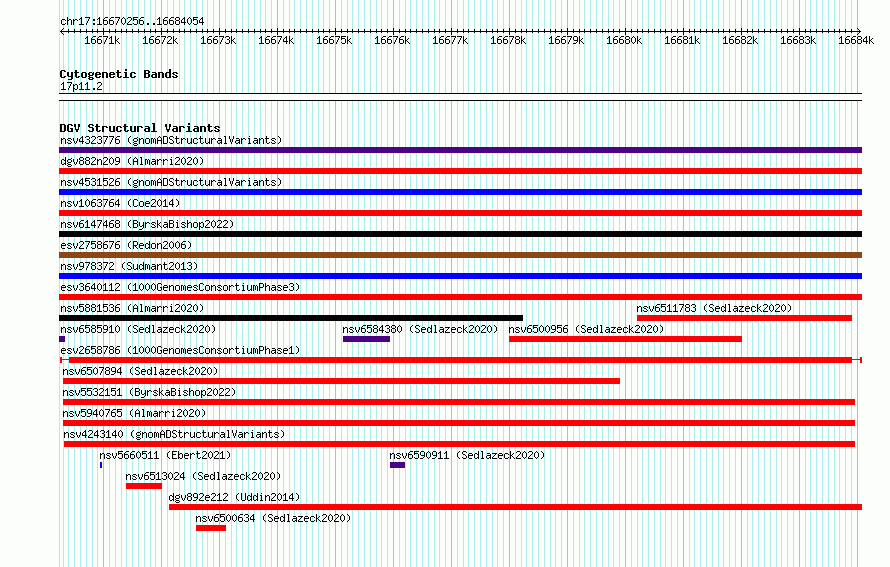This screenshot has height=567, width=890.
Task: Click the blue nsv4531526 variant bar
Action: (x=460, y=192)
